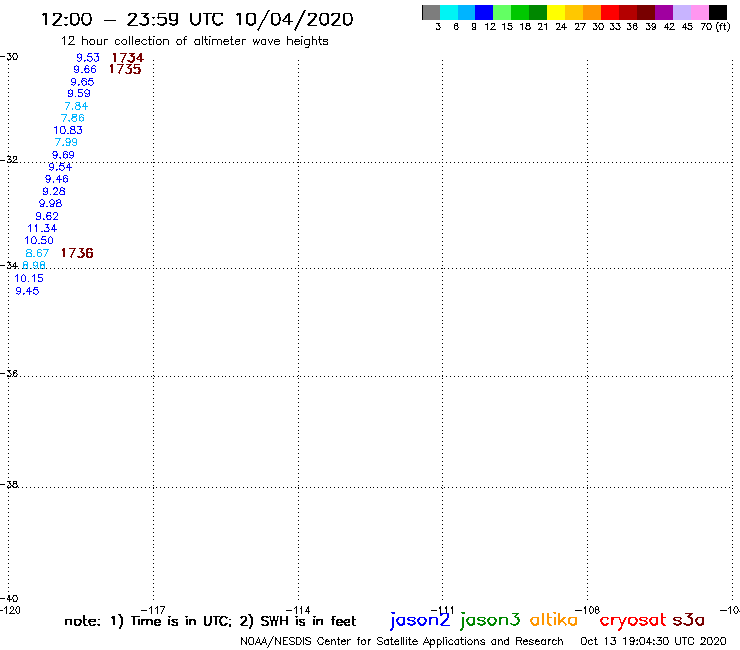740x650 pixels.
Task: Click the -38 latitude label
Action: pos(9,484)
